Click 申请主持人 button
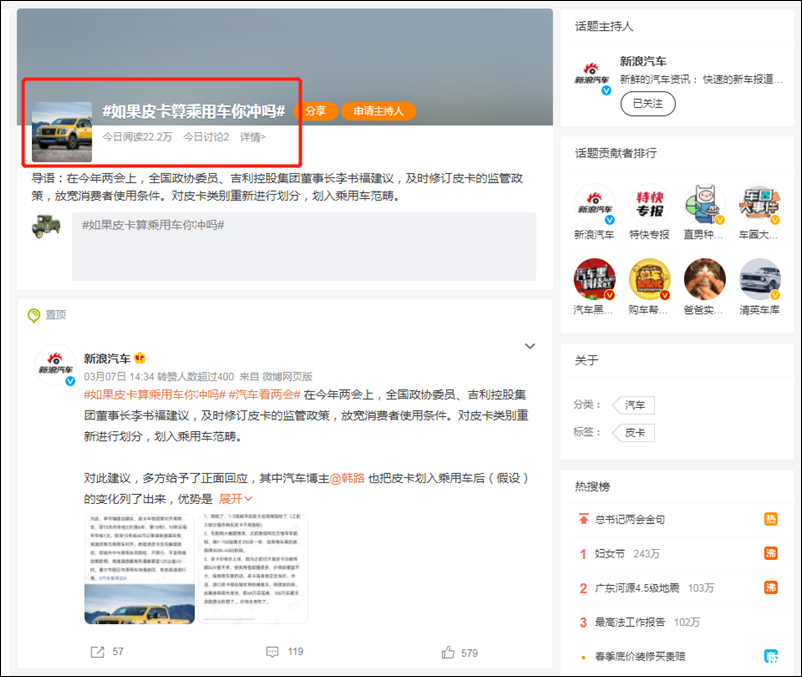This screenshot has height=677, width=802. (378, 111)
